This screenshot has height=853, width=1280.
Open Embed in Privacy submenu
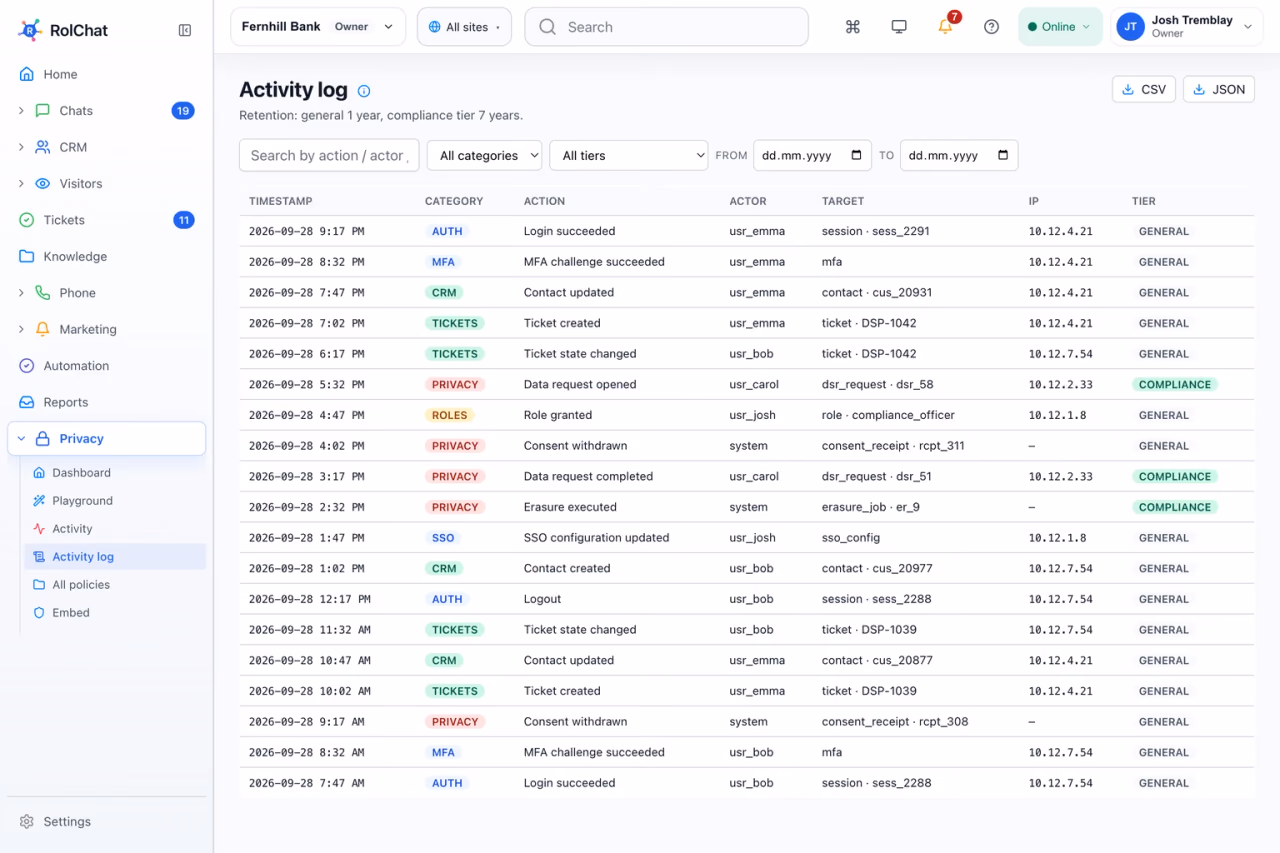point(115,613)
